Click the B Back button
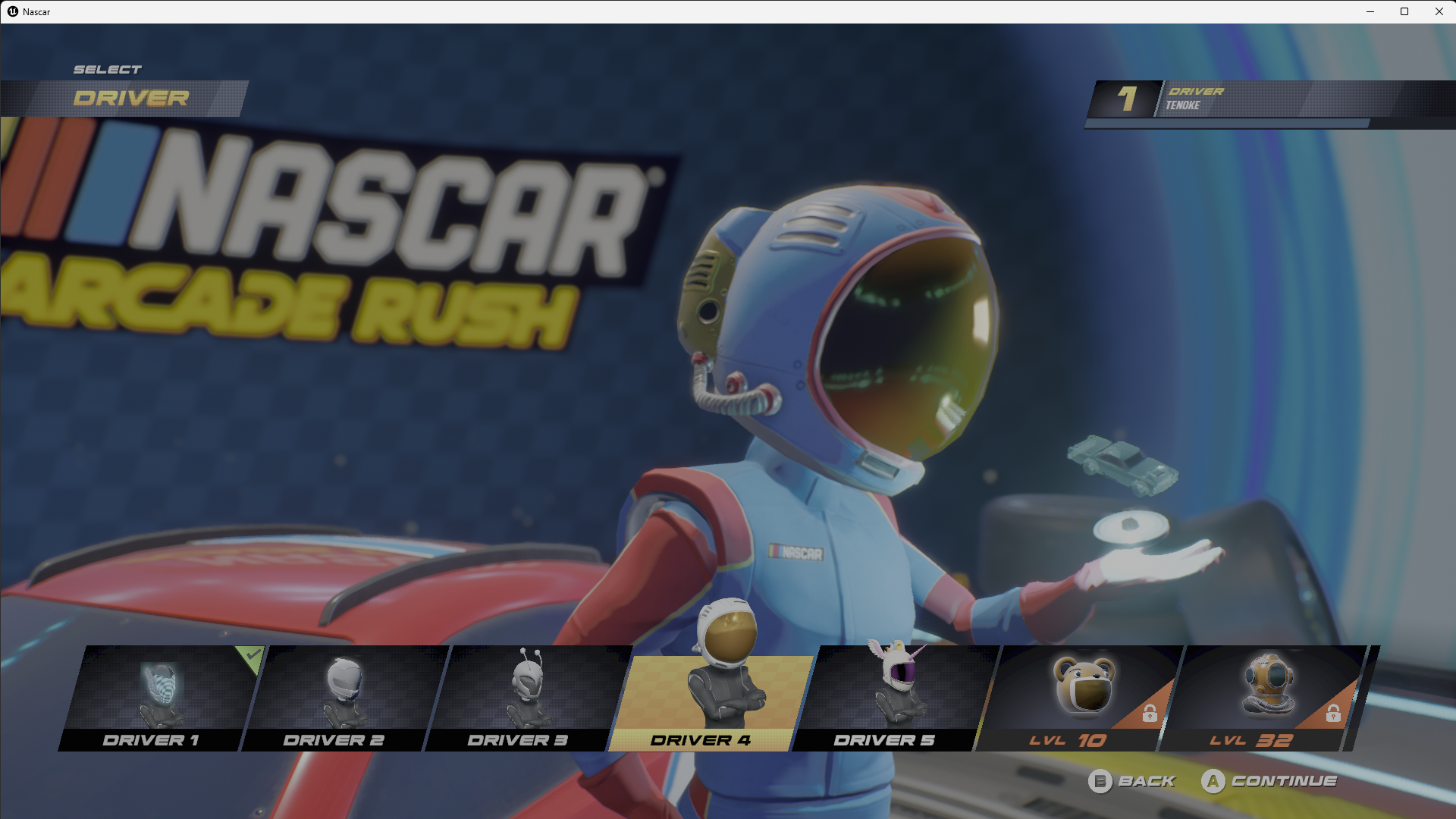 point(1132,781)
